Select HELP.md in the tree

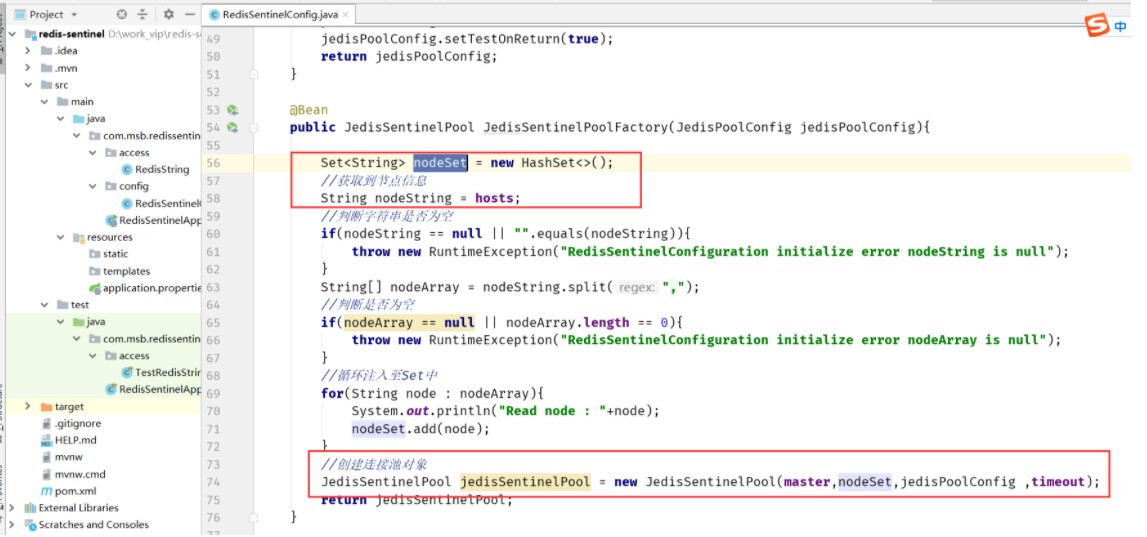click(x=75, y=440)
